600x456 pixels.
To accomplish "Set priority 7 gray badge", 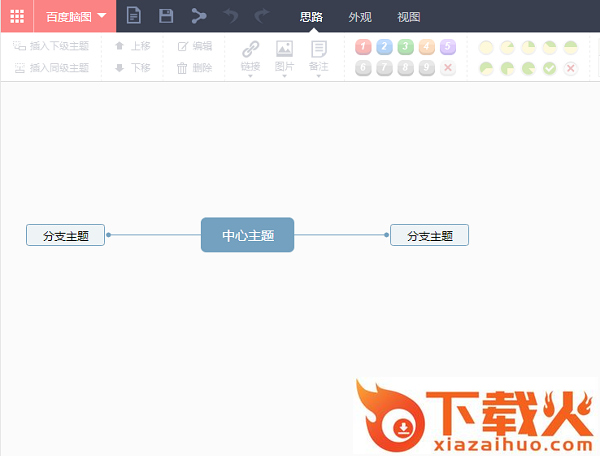I will [x=384, y=68].
